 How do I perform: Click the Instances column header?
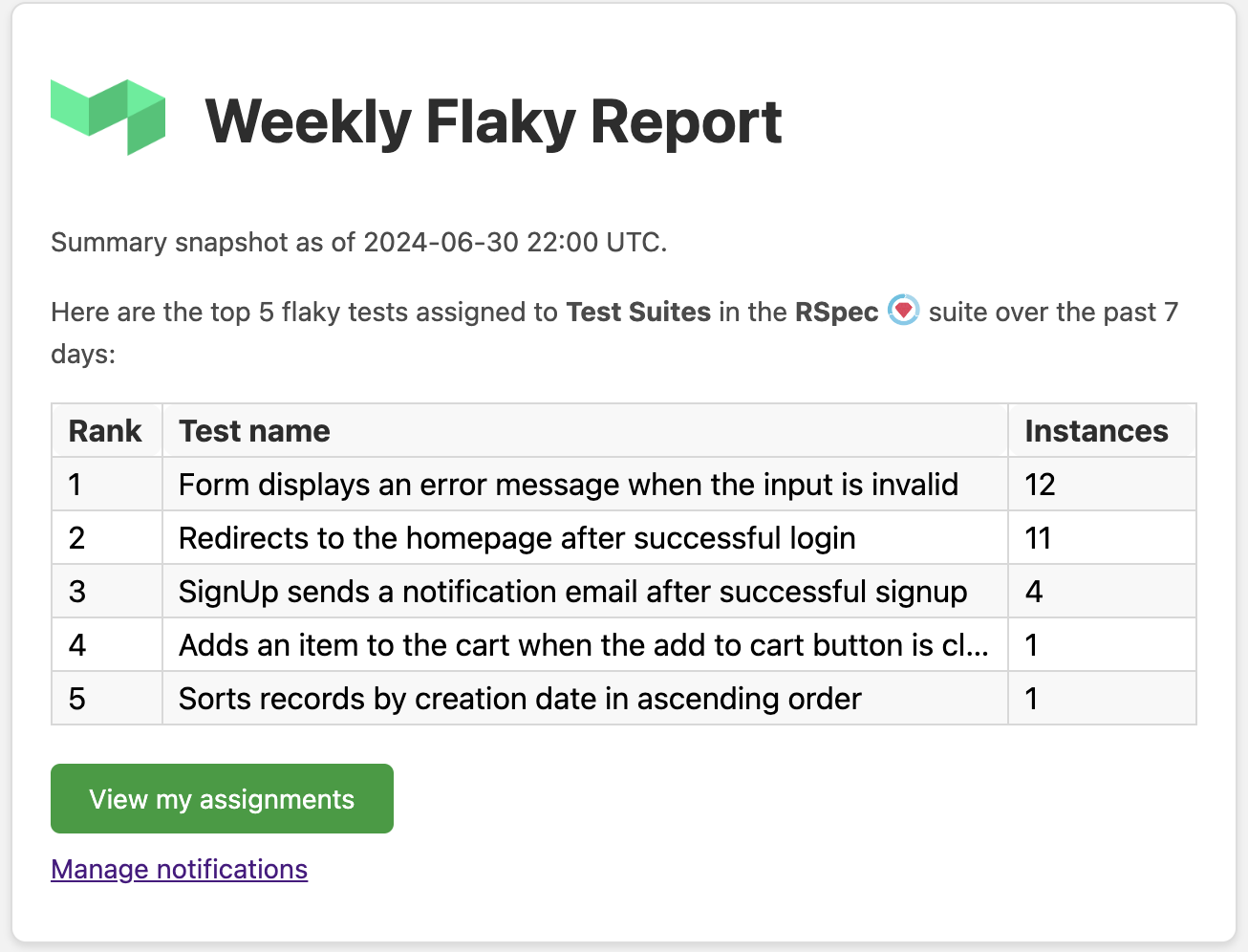[1096, 430]
